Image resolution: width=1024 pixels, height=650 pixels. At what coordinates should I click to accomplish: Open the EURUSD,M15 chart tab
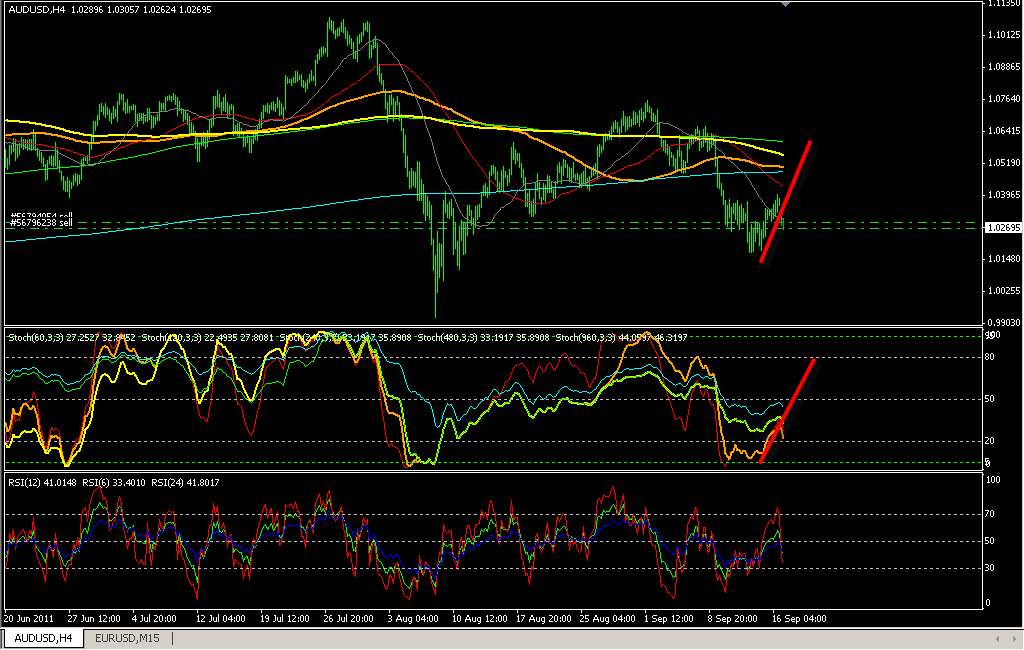(127, 638)
